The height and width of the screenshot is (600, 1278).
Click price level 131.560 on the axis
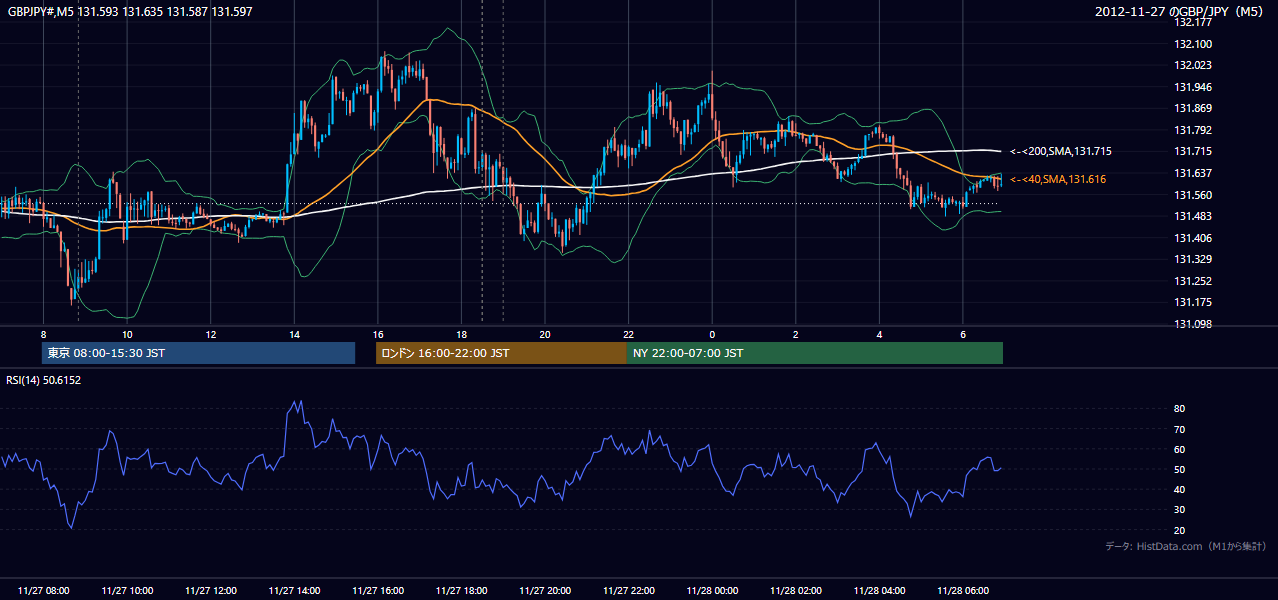point(1194,195)
